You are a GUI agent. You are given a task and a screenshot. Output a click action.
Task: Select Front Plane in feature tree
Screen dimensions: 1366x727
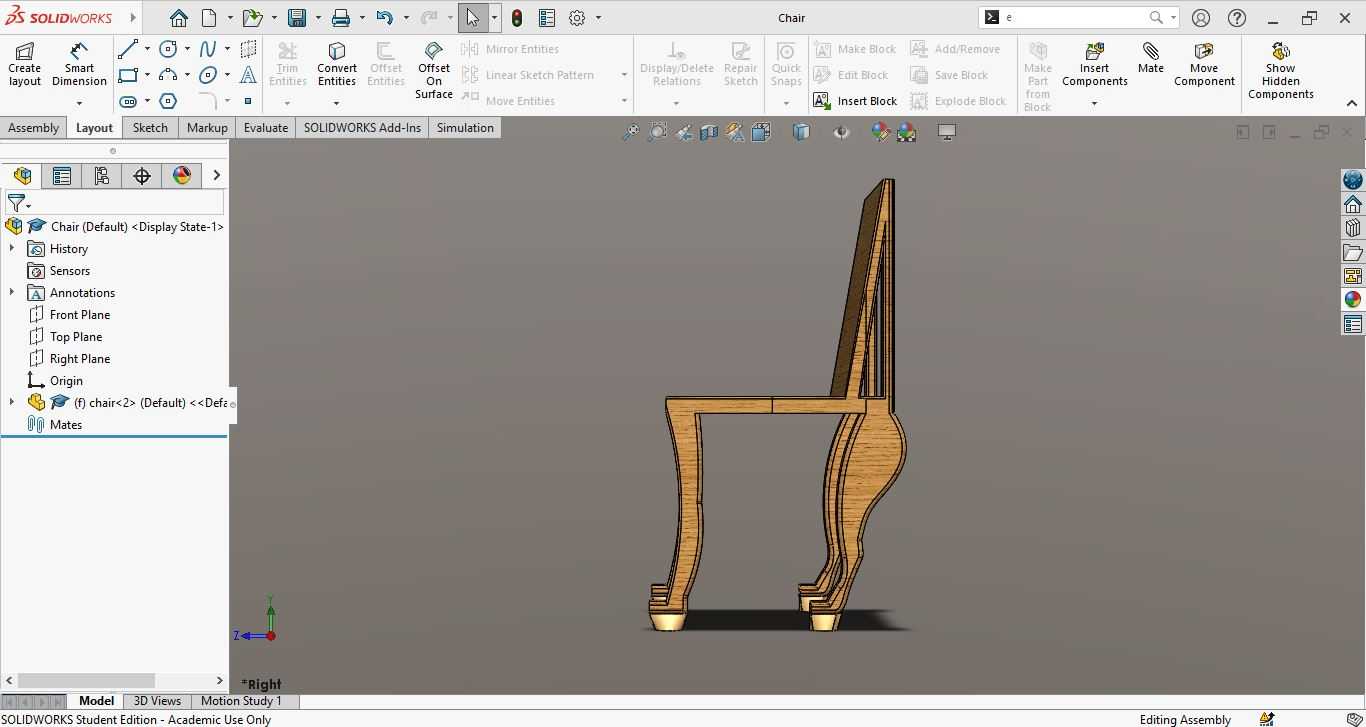point(80,315)
